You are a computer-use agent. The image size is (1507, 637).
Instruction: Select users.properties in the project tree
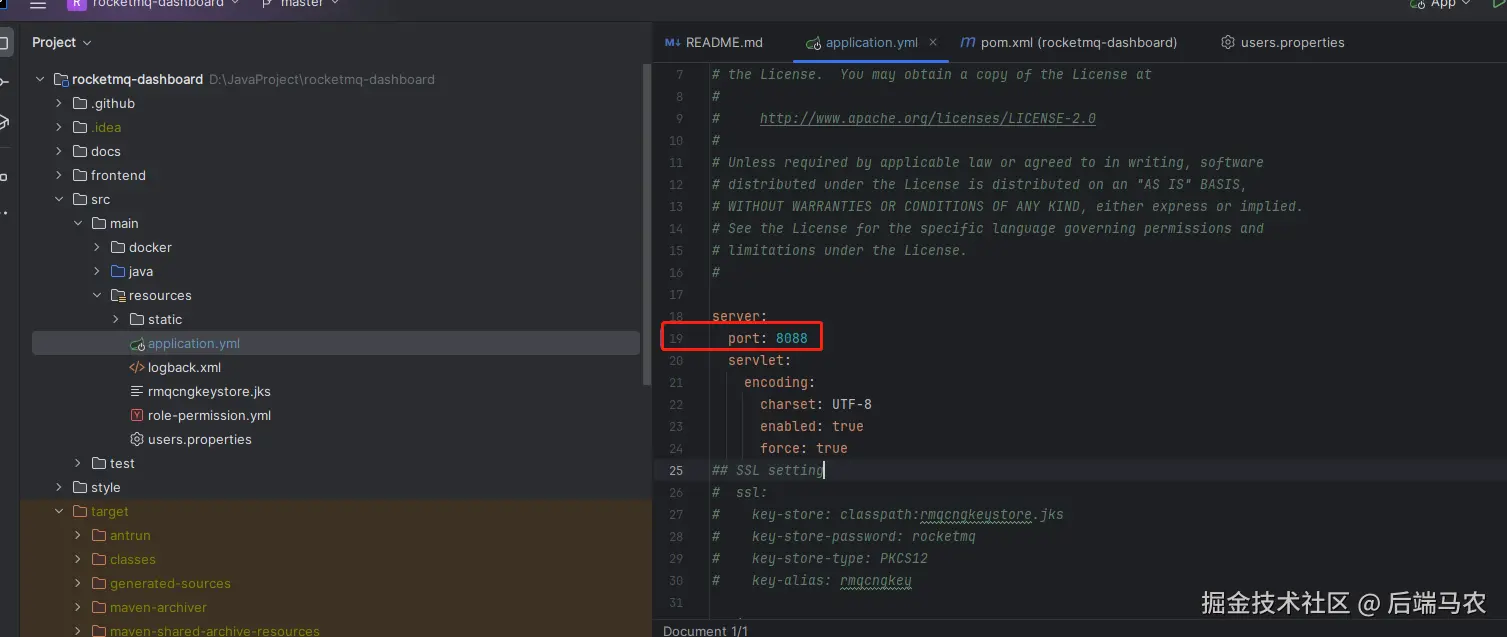click(200, 440)
